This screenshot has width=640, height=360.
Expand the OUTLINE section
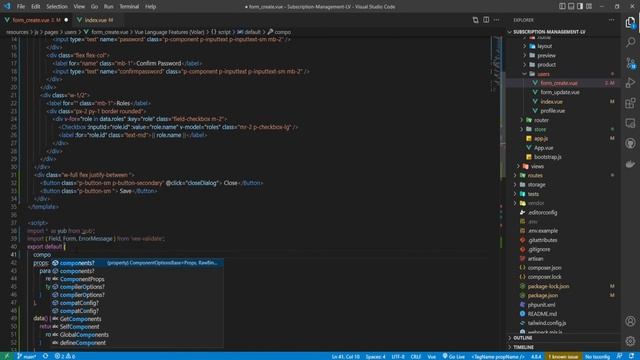(x=563, y=338)
